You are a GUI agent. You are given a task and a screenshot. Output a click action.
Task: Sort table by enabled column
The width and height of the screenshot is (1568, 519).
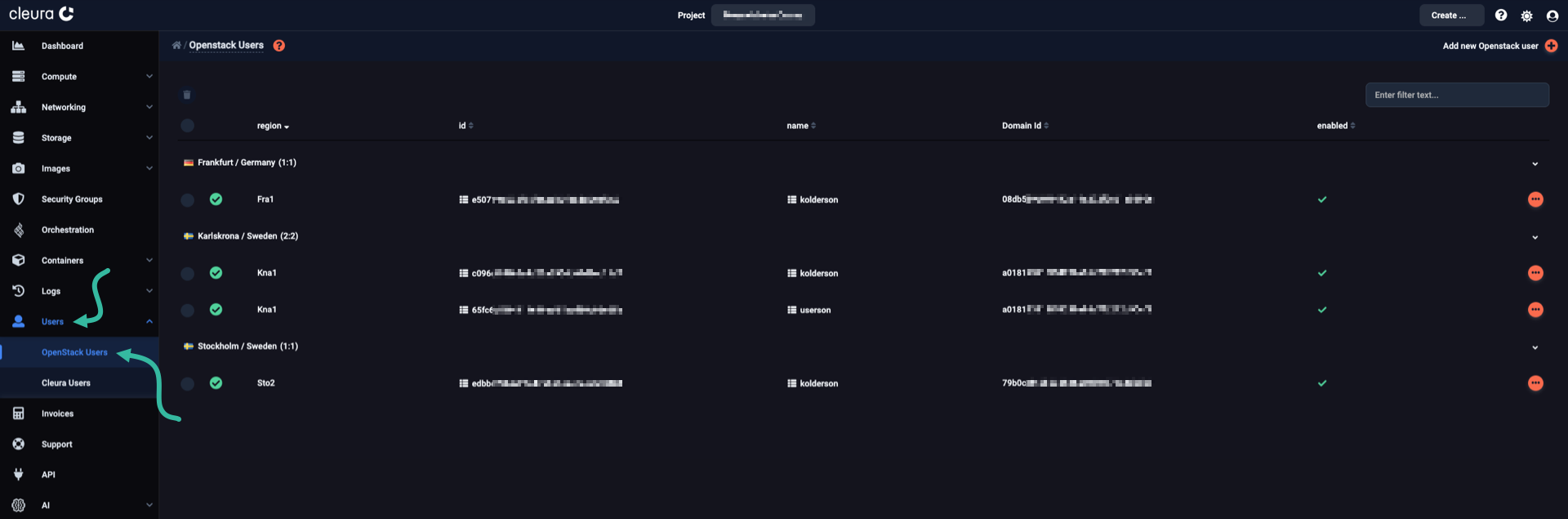[1335, 126]
